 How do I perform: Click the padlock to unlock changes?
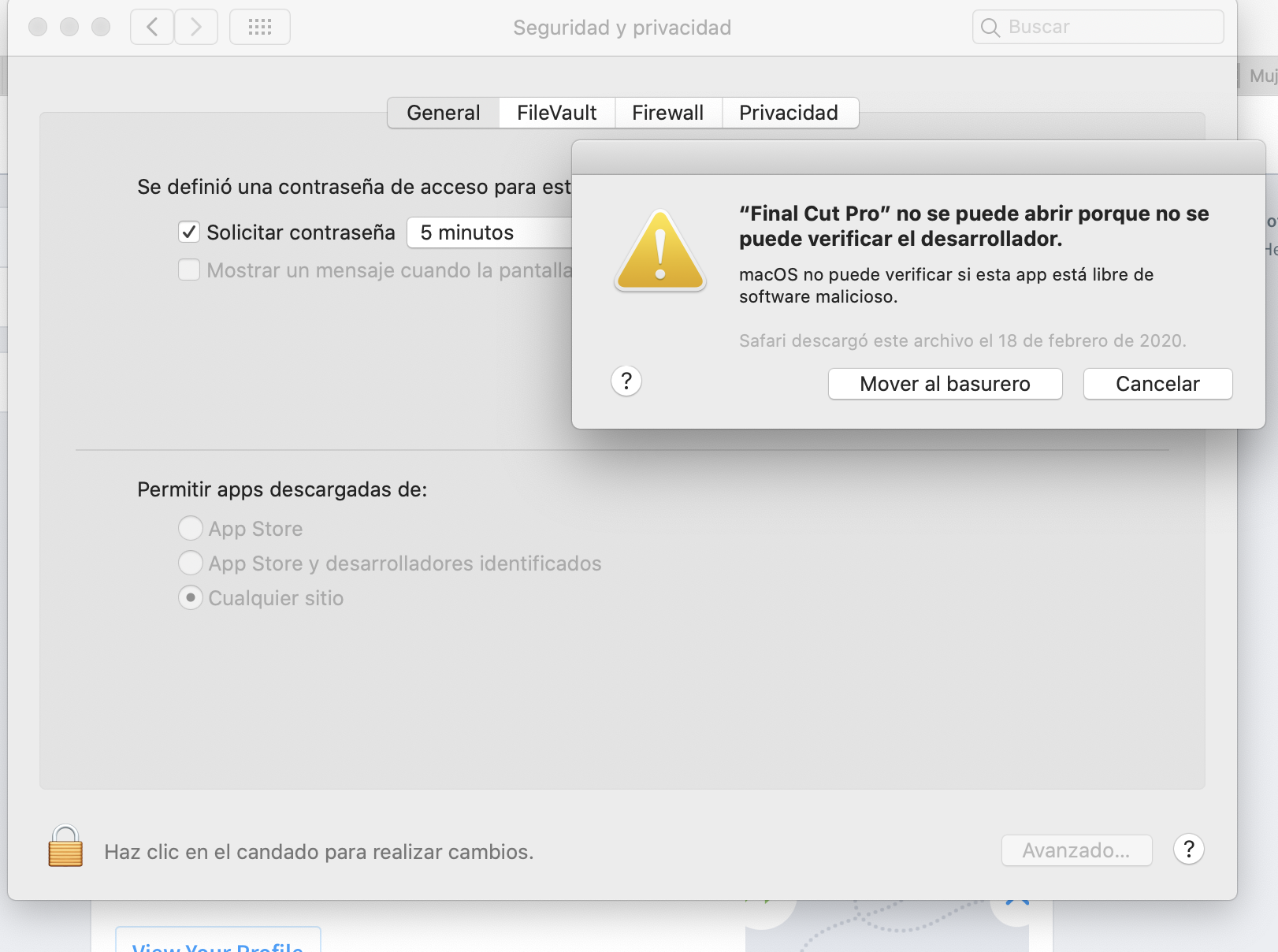65,846
